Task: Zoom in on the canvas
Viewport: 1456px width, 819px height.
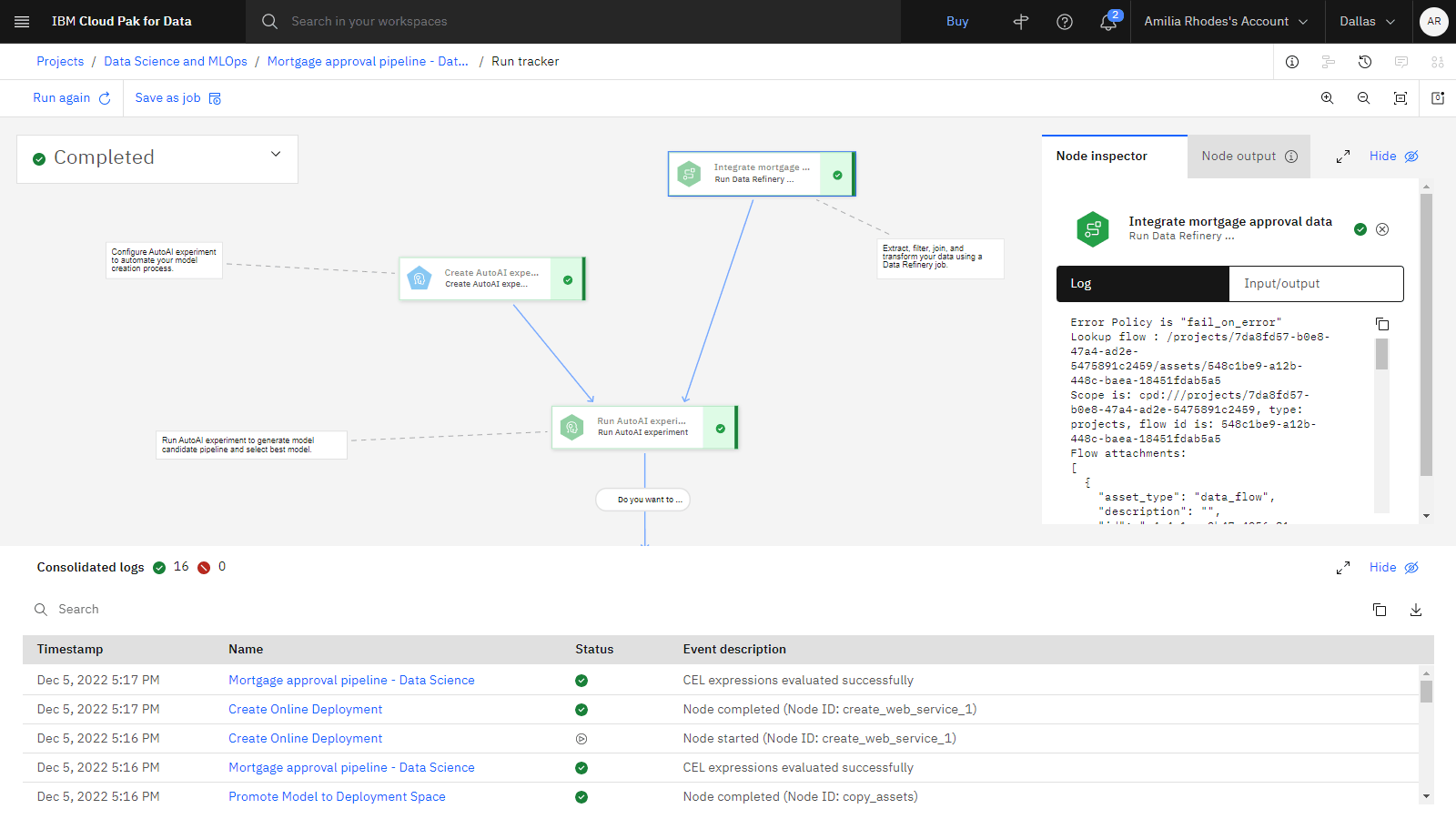Action: pyautogui.click(x=1328, y=98)
